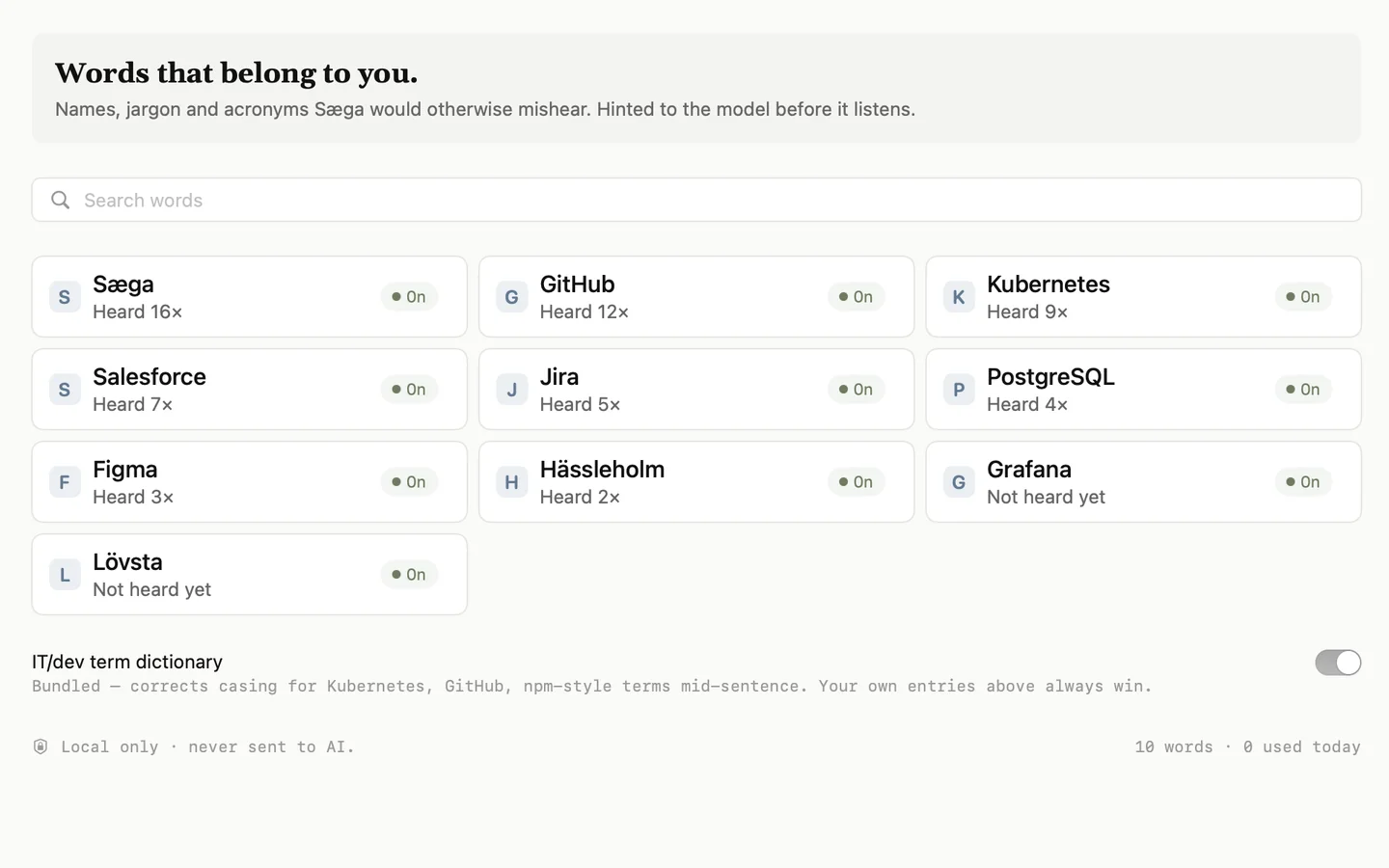This screenshot has height=868, width=1389.
Task: Toggle the On pill for Grafana
Action: pos(1303,482)
